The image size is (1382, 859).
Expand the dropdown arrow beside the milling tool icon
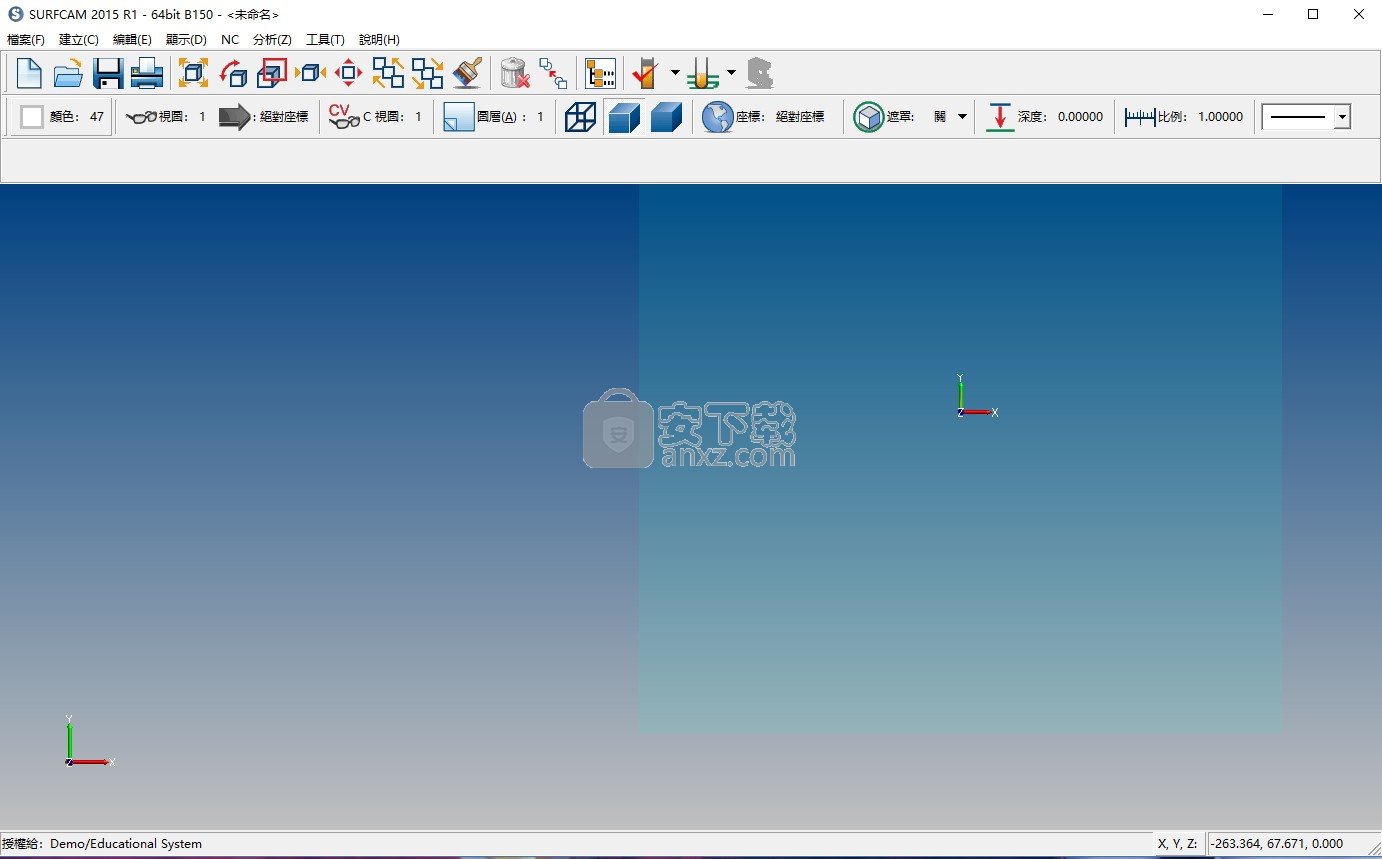[731, 73]
